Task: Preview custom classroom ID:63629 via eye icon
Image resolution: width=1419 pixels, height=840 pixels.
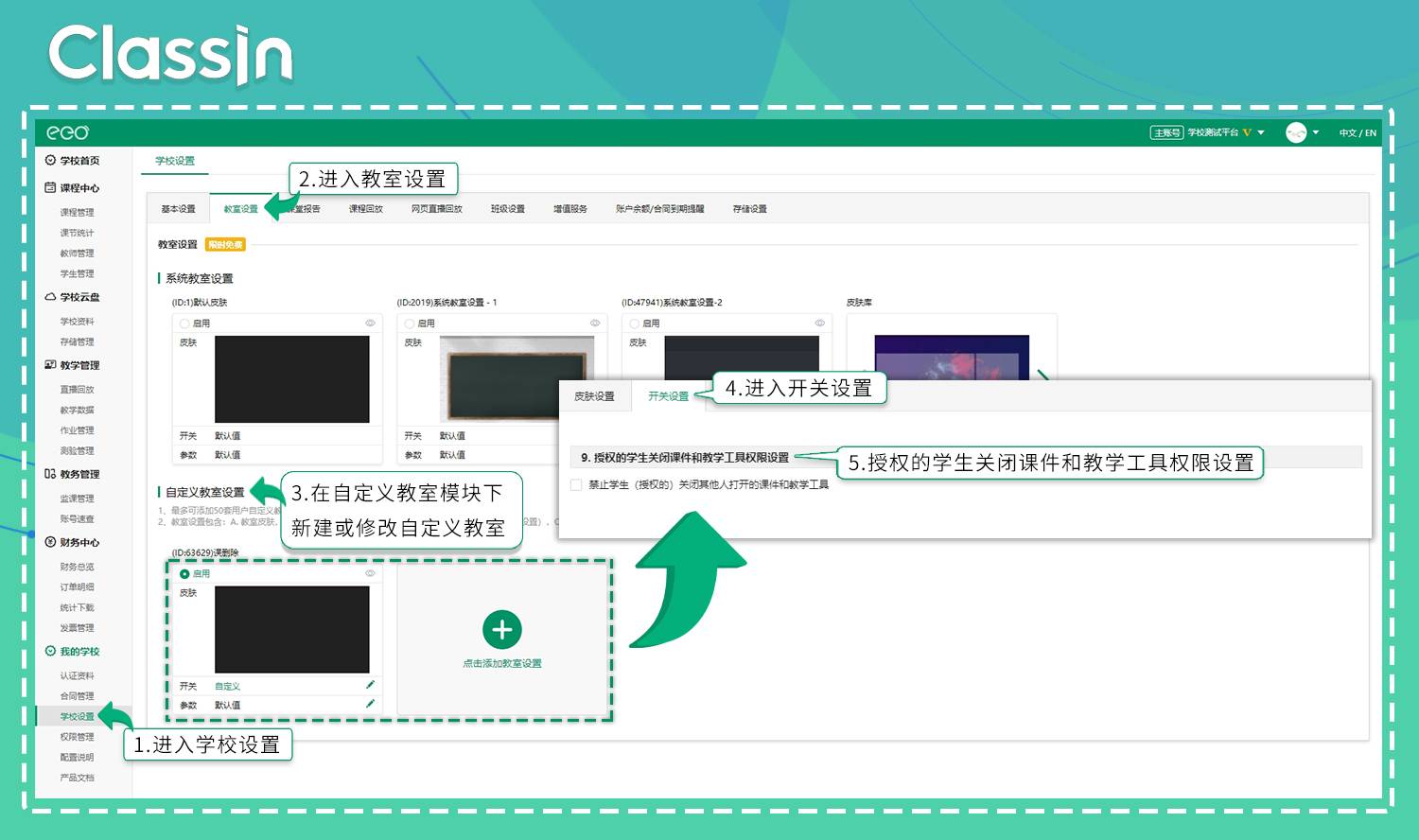Action: click(x=370, y=573)
